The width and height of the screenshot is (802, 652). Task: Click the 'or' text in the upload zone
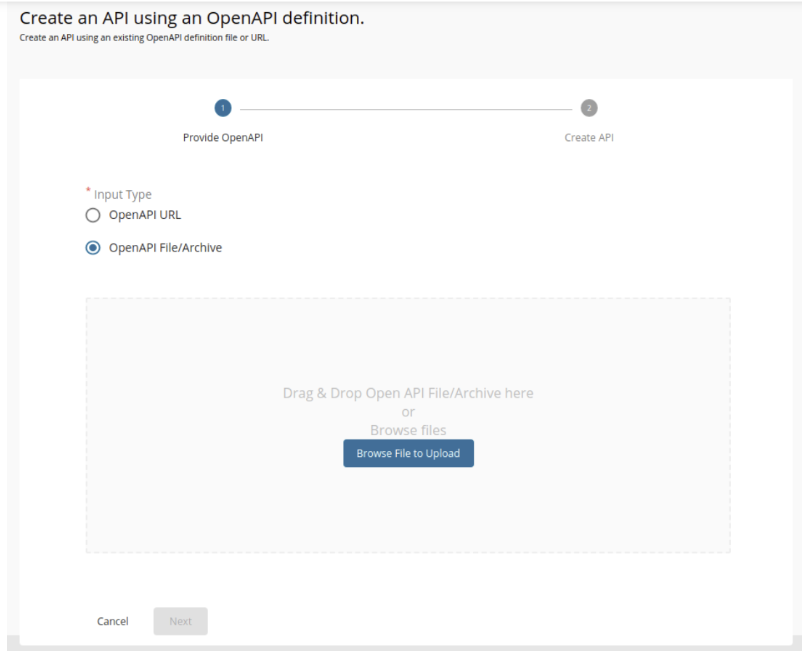point(408,412)
